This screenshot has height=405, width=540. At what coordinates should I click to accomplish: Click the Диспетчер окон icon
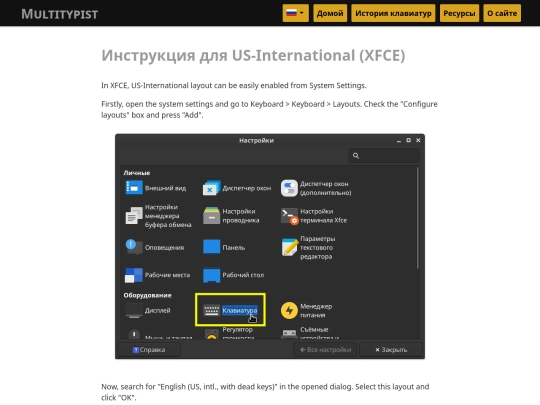pyautogui.click(x=211, y=188)
